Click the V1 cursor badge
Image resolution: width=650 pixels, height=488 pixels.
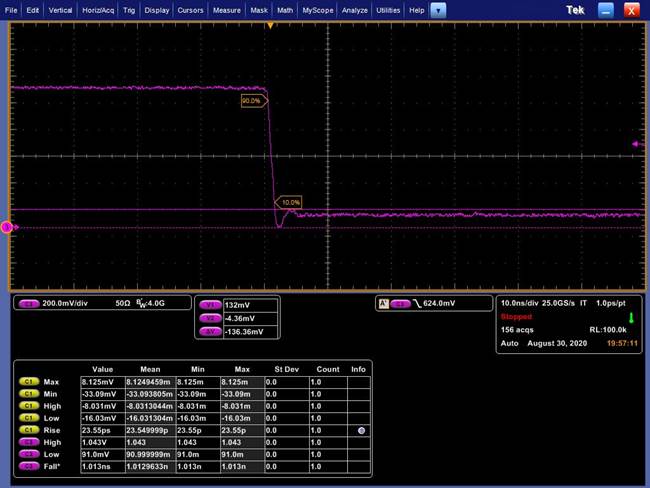coord(210,305)
